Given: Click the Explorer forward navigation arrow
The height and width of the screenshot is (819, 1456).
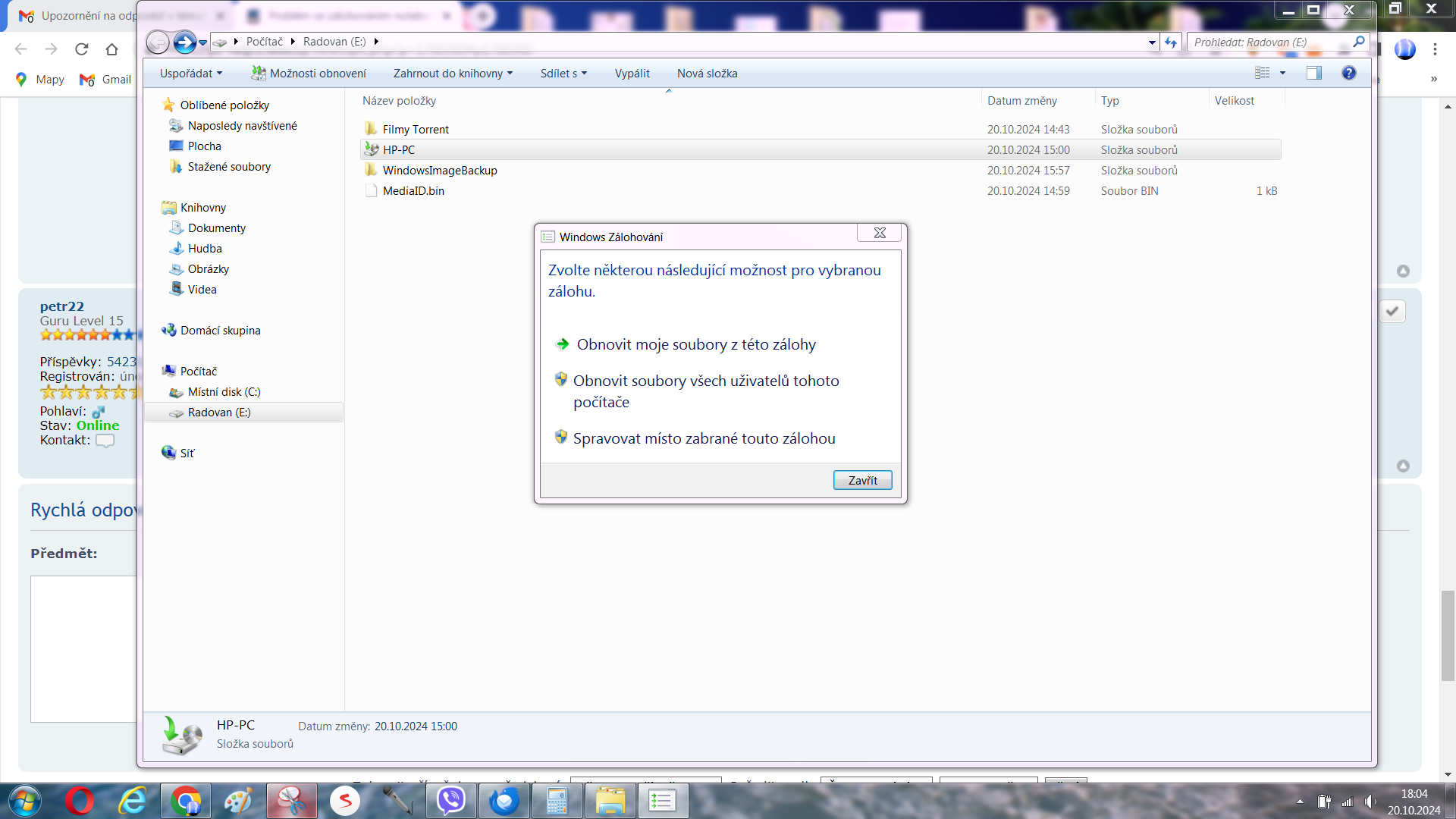Looking at the screenshot, I should pos(184,42).
